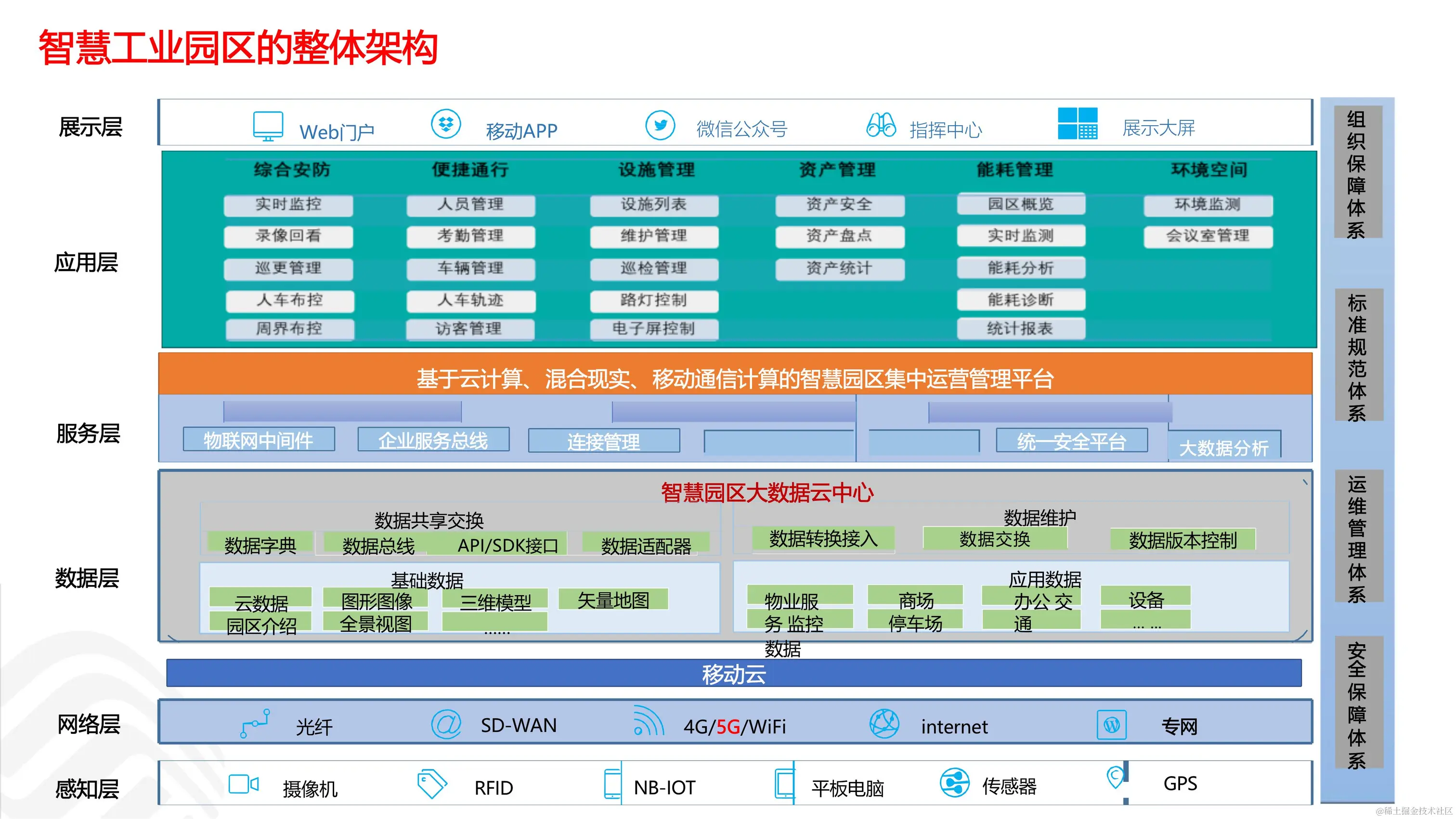
Task: Select the 能耗分析 box
Action: click(1021, 268)
